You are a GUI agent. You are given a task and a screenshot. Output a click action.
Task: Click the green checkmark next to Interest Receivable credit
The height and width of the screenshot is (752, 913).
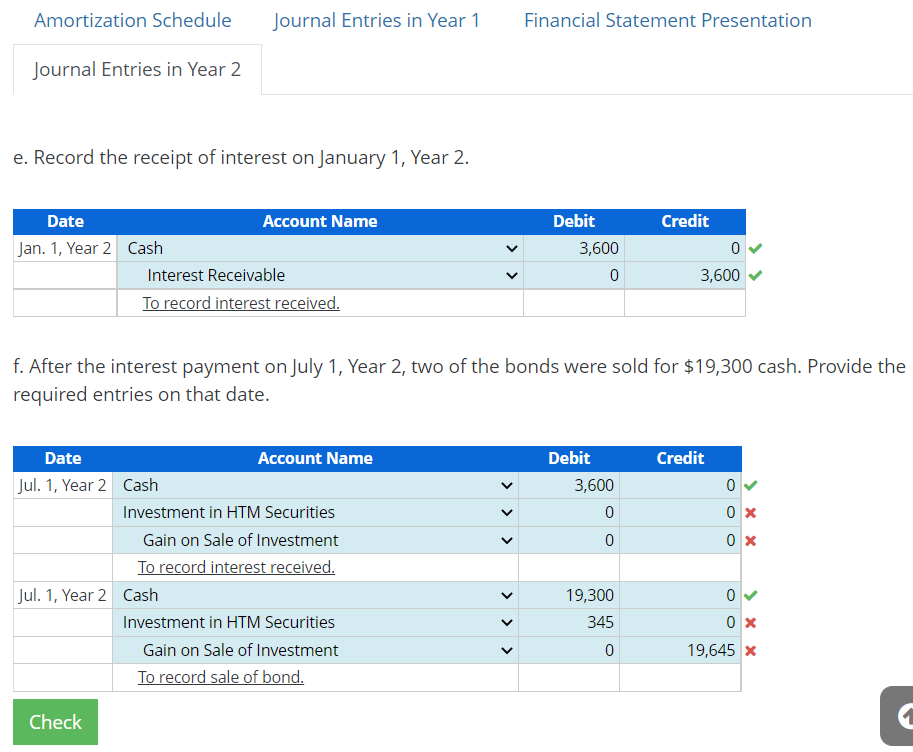click(x=755, y=275)
